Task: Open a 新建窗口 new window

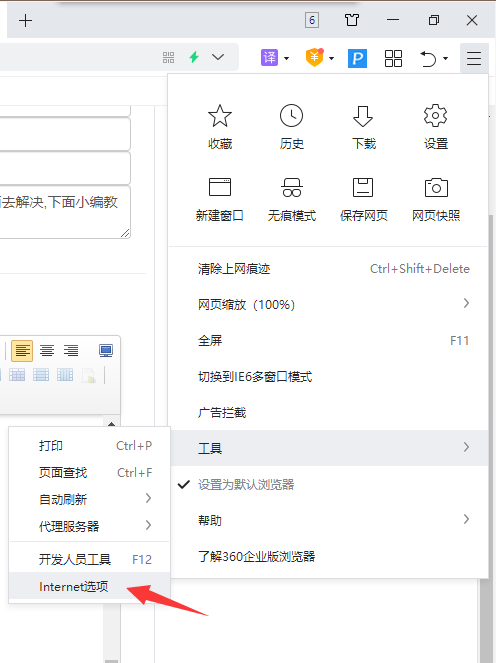Action: pyautogui.click(x=220, y=187)
